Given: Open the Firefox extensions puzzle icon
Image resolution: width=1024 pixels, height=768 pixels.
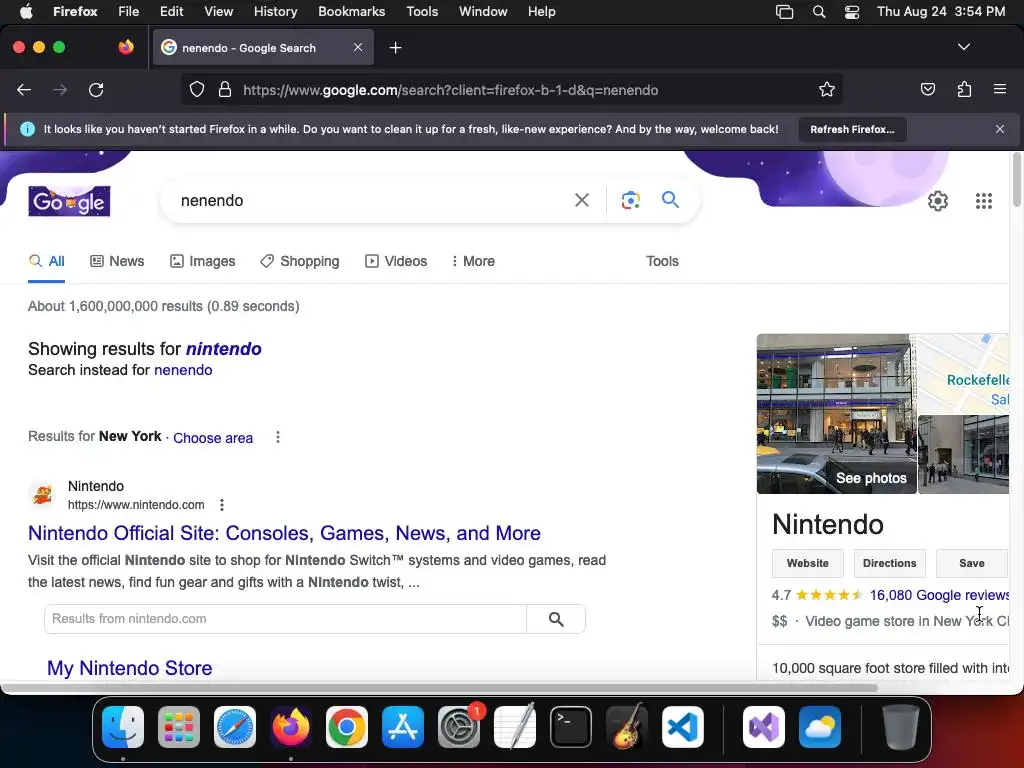Looking at the screenshot, I should click(964, 89).
